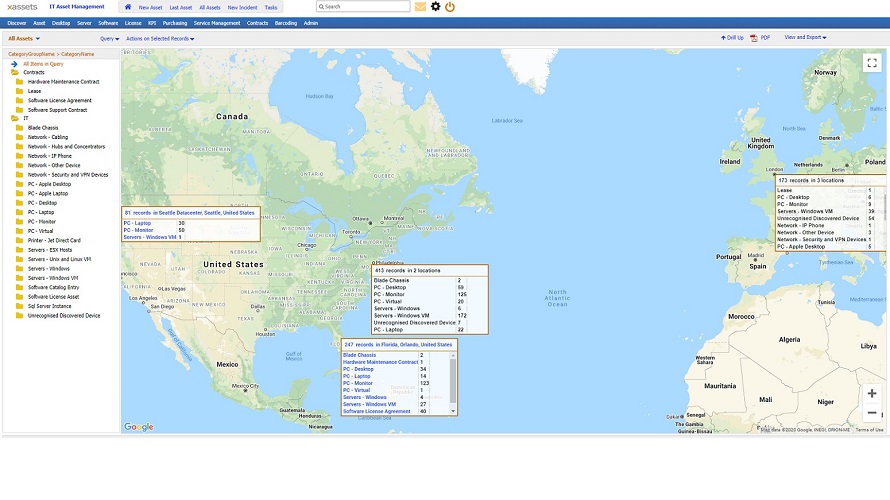Image resolution: width=890 pixels, height=500 pixels.
Task: Select Network - IP Phone in the tree
Action: [x=50, y=156]
